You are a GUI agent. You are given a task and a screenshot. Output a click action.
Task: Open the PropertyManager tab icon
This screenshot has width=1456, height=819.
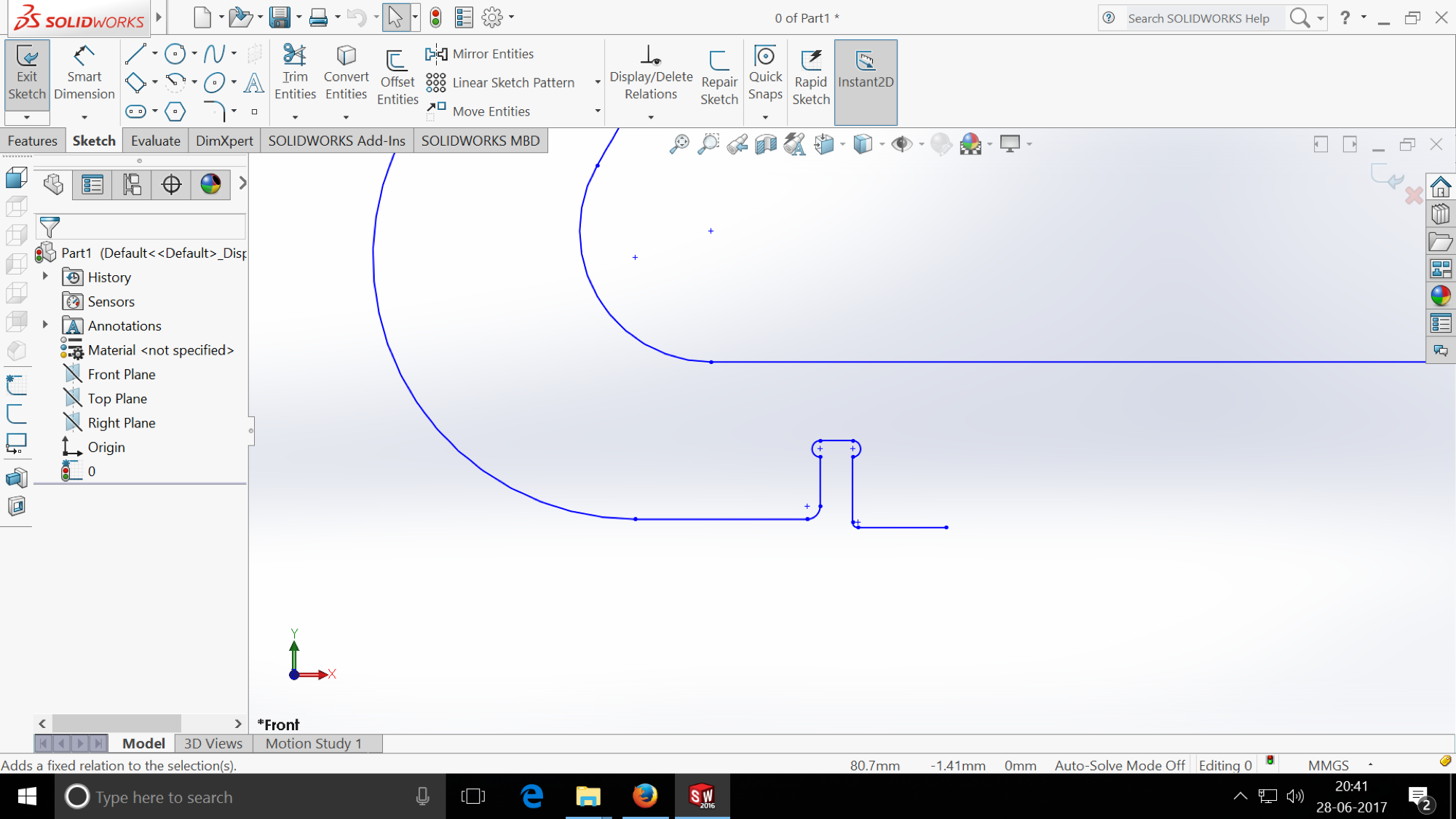pyautogui.click(x=92, y=185)
